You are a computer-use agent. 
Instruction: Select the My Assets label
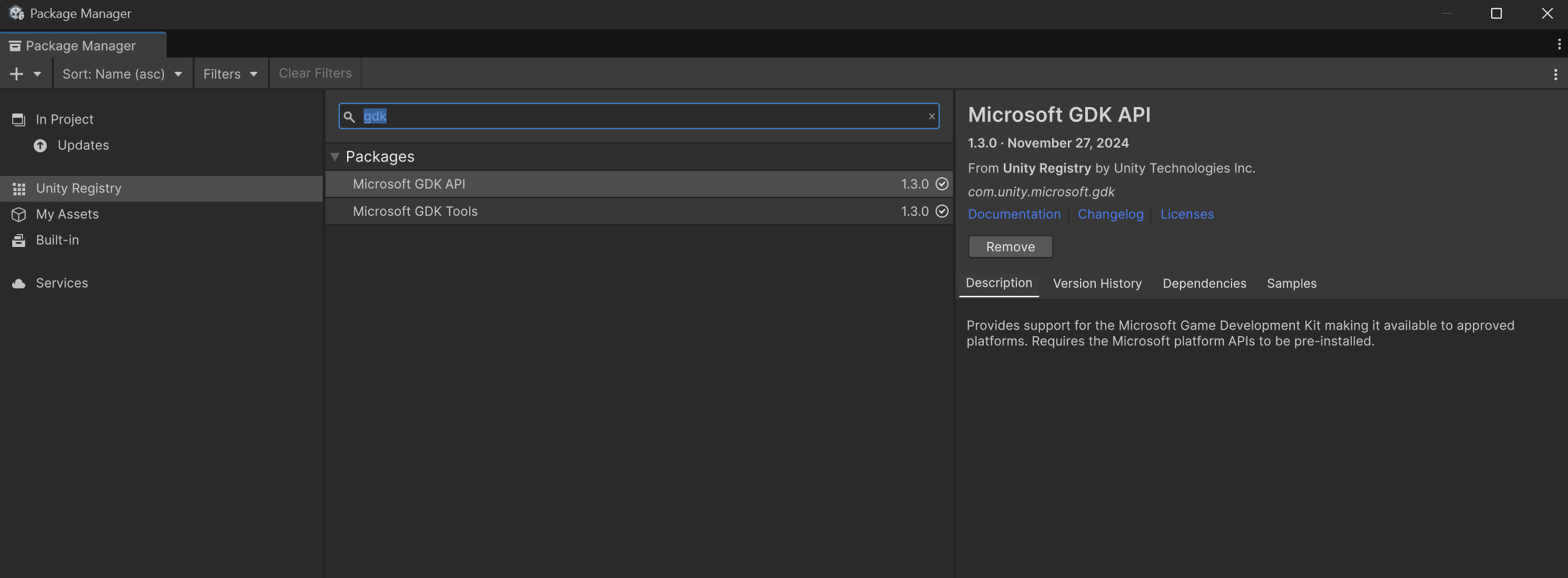click(x=68, y=214)
